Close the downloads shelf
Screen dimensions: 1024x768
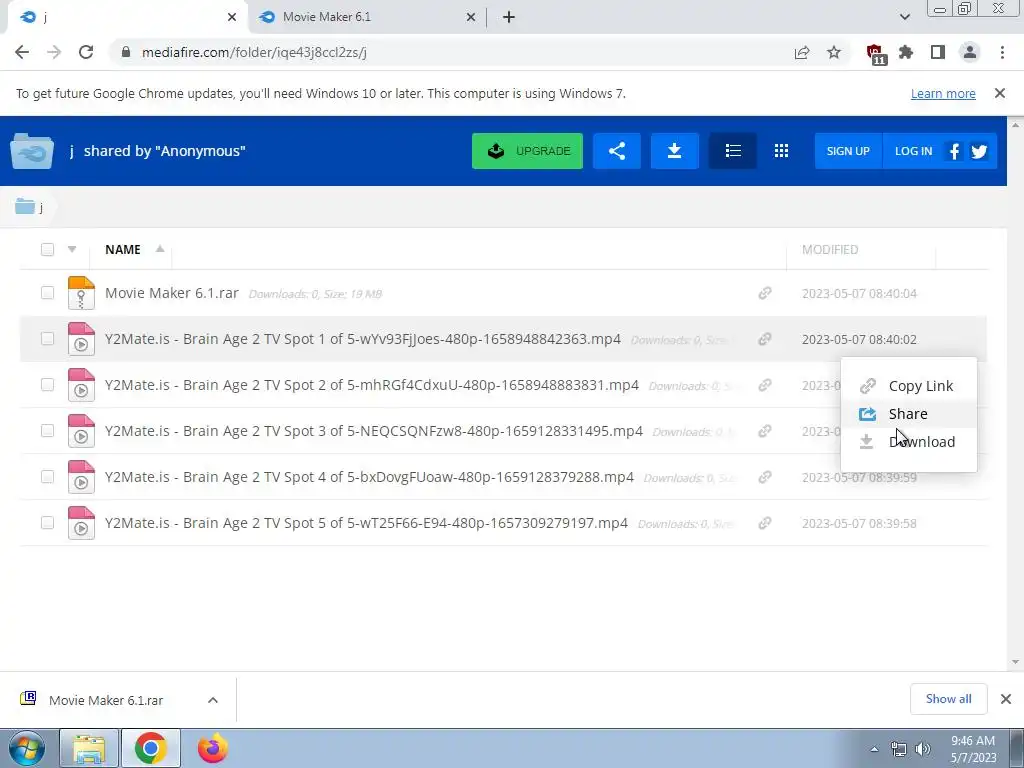(x=1006, y=699)
